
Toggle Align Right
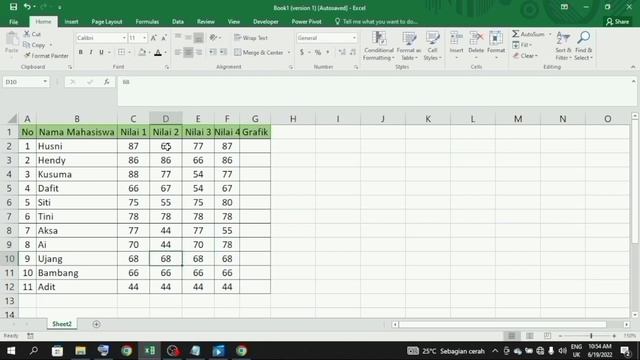[199, 52]
